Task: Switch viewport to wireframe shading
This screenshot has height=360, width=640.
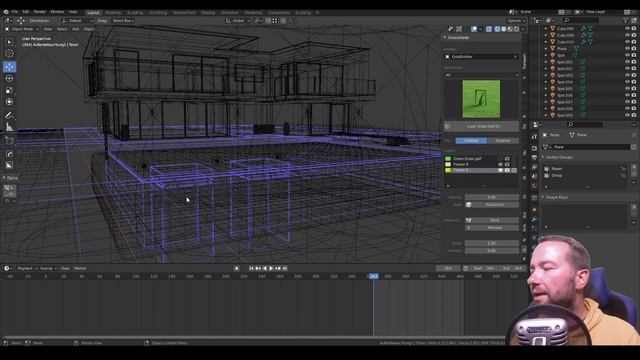Action: [497, 29]
